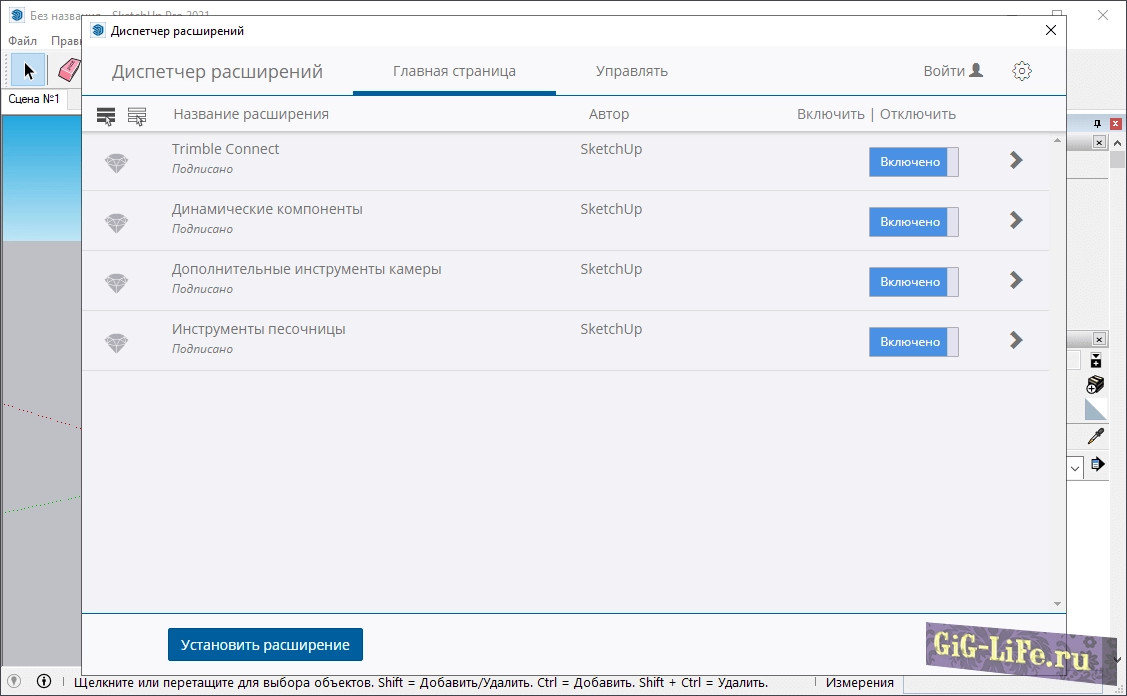The width and height of the screenshot is (1127, 696).
Task: Click the Войти sign-in link
Action: point(952,71)
